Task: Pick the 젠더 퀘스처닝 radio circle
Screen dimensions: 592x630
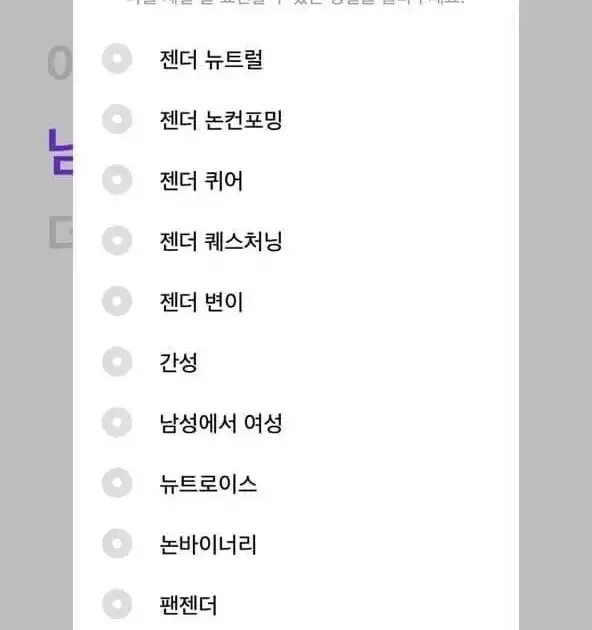Action: [x=117, y=240]
